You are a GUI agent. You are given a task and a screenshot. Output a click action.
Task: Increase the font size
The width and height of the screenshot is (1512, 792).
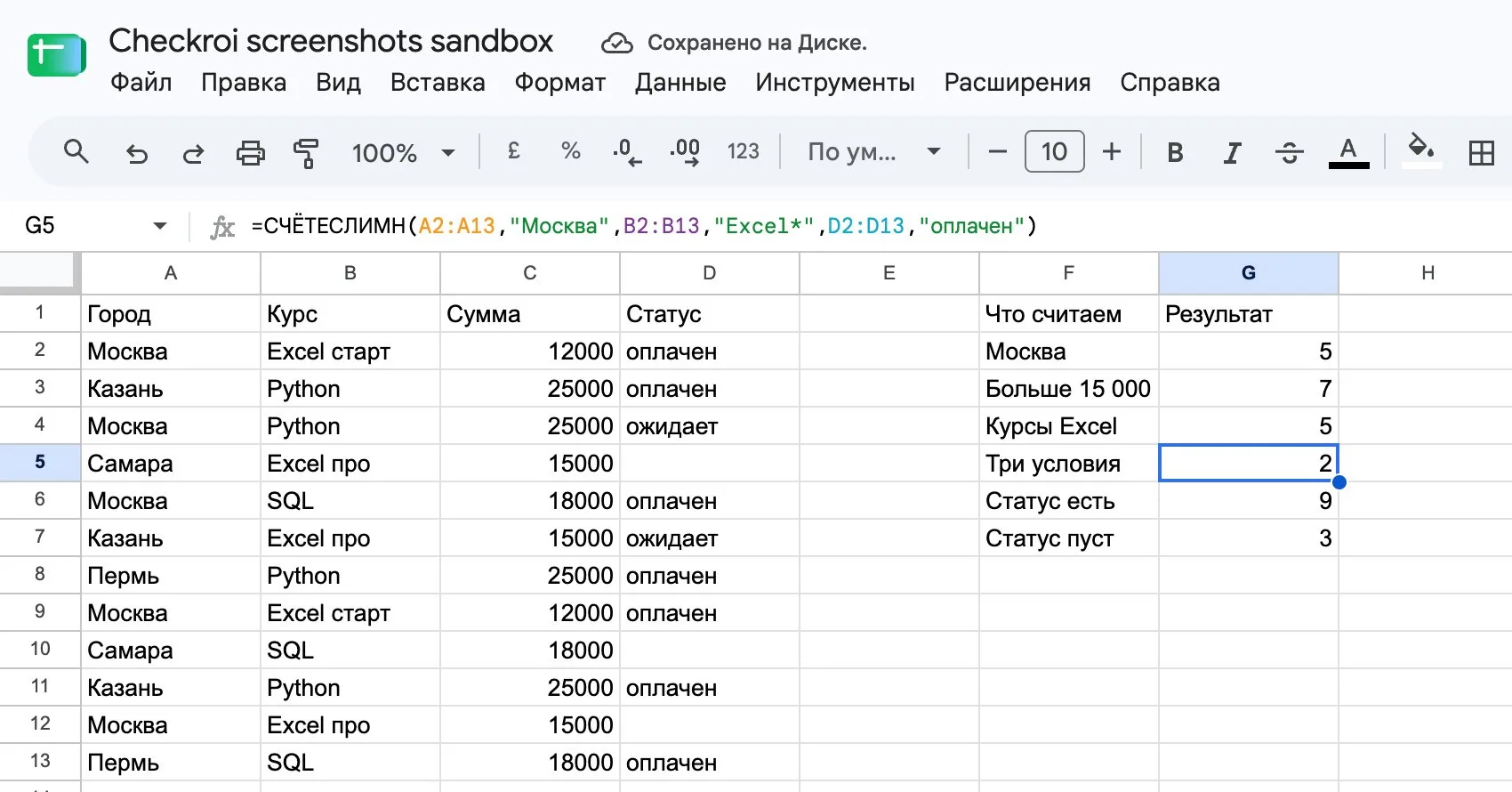tap(1112, 151)
